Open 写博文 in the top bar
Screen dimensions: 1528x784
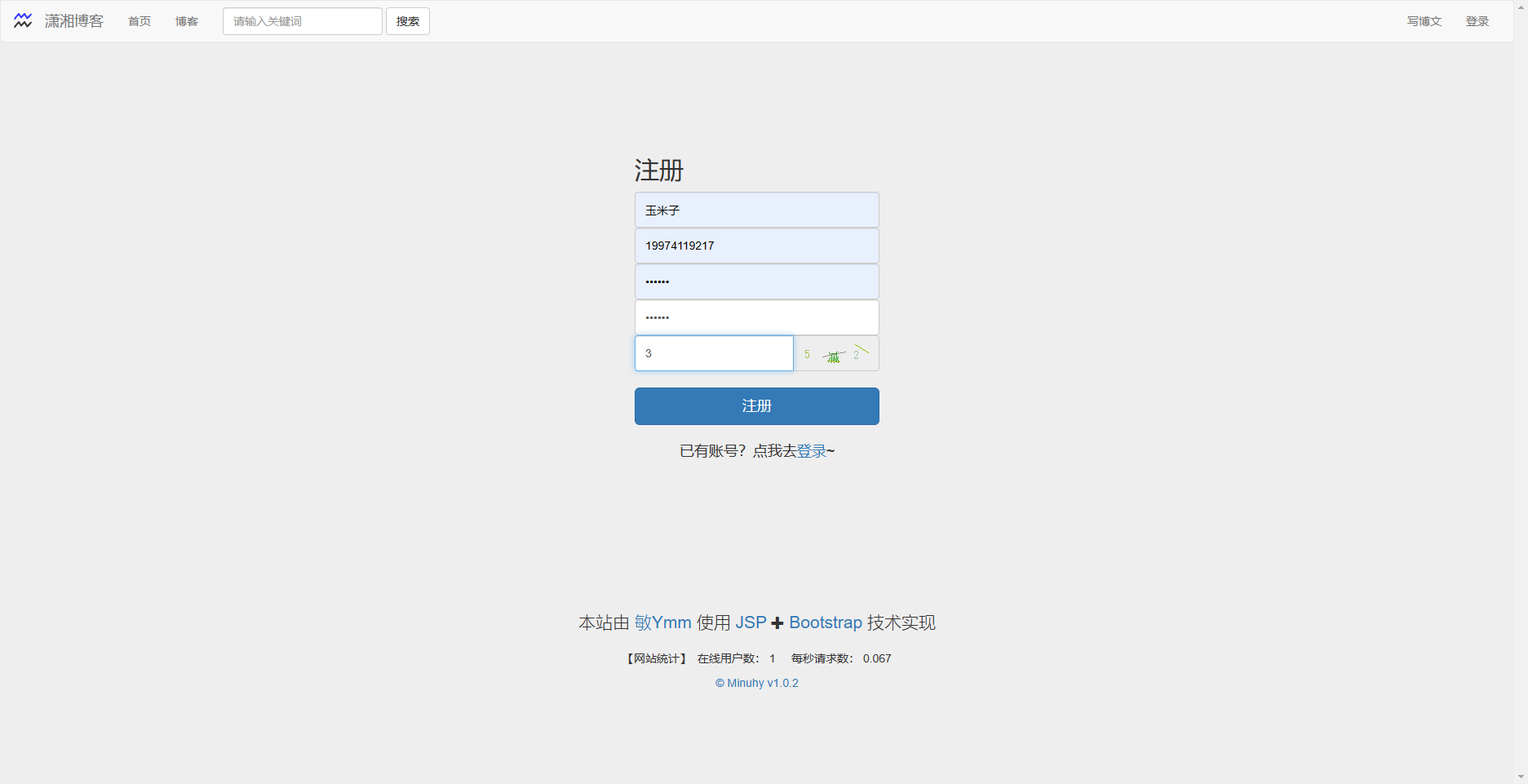pyautogui.click(x=1424, y=21)
